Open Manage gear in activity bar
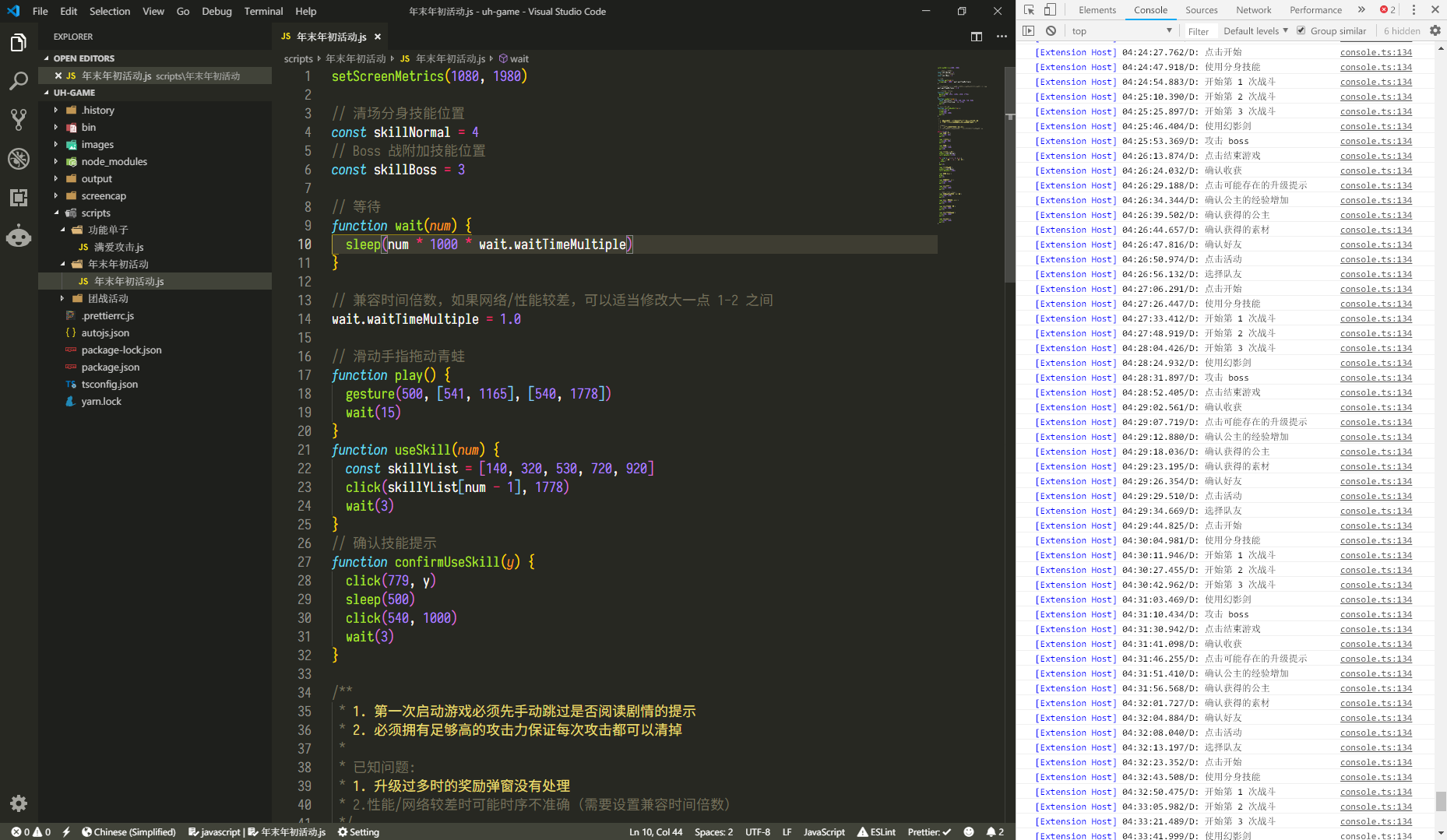 pos(19,803)
